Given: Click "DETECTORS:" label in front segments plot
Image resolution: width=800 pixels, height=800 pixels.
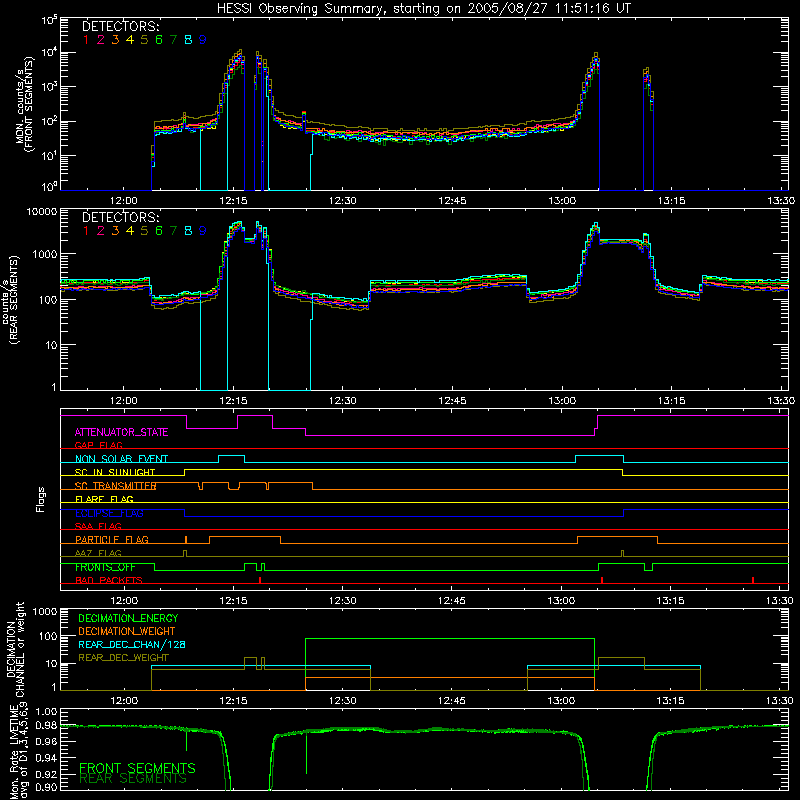Looking at the screenshot, I should 121,26.
